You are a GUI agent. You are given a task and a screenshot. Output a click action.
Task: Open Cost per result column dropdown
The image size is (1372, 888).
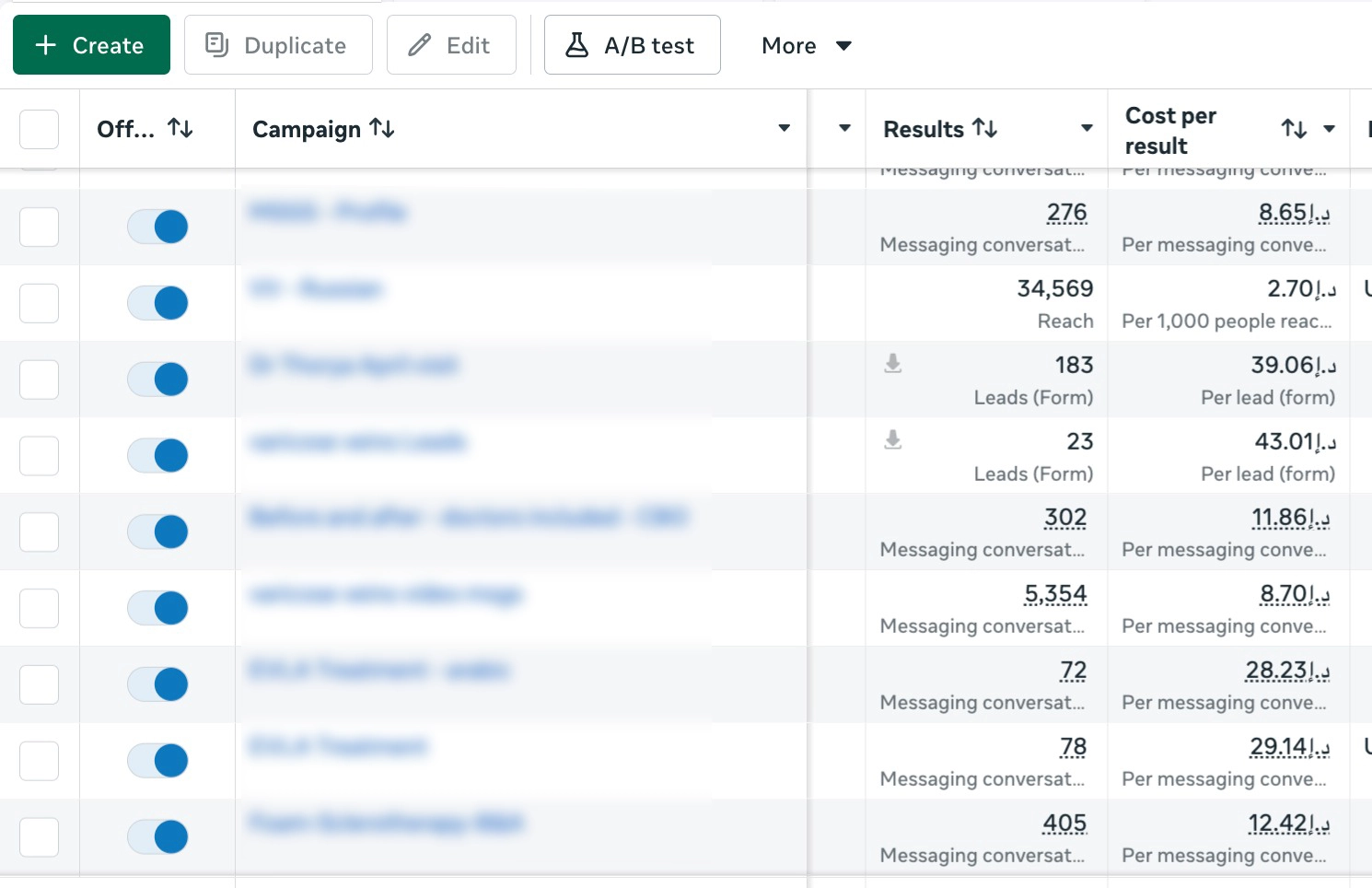tap(1330, 128)
